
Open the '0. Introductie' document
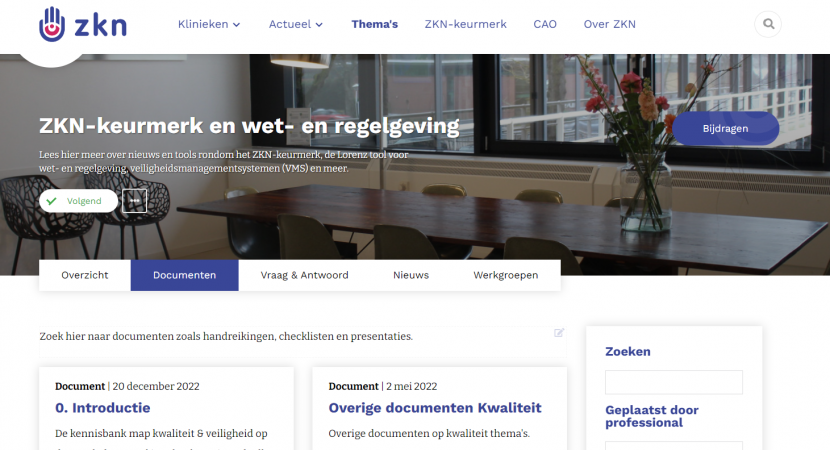point(103,408)
